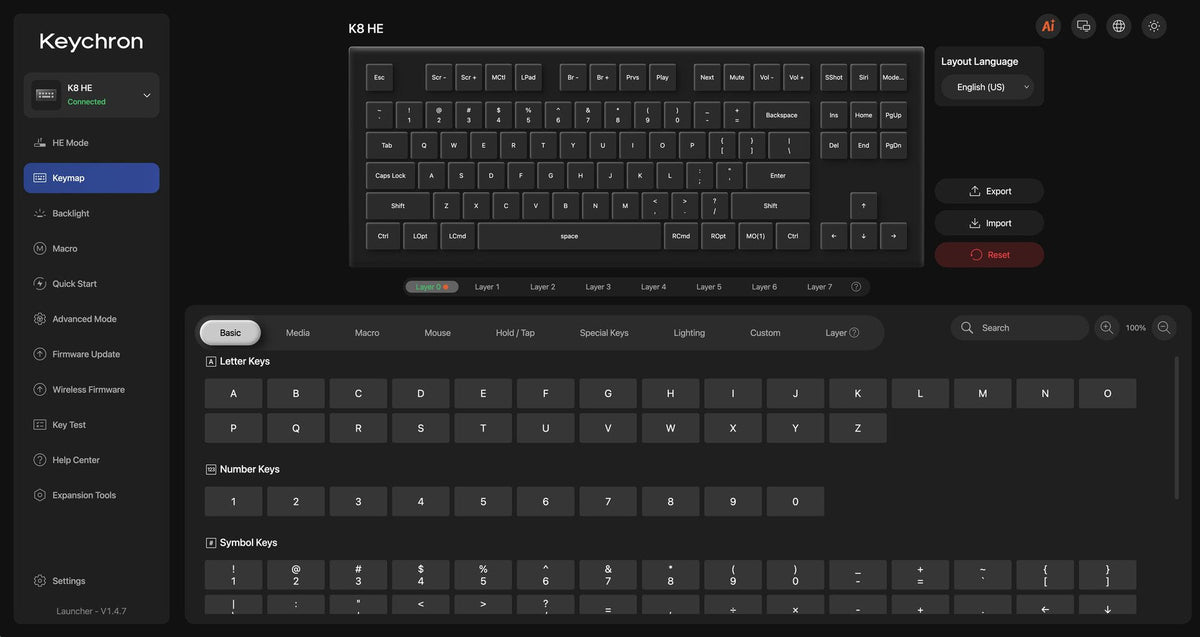Image resolution: width=1200 pixels, height=637 pixels.
Task: Open Quick Start in sidebar
Action: 91,284
